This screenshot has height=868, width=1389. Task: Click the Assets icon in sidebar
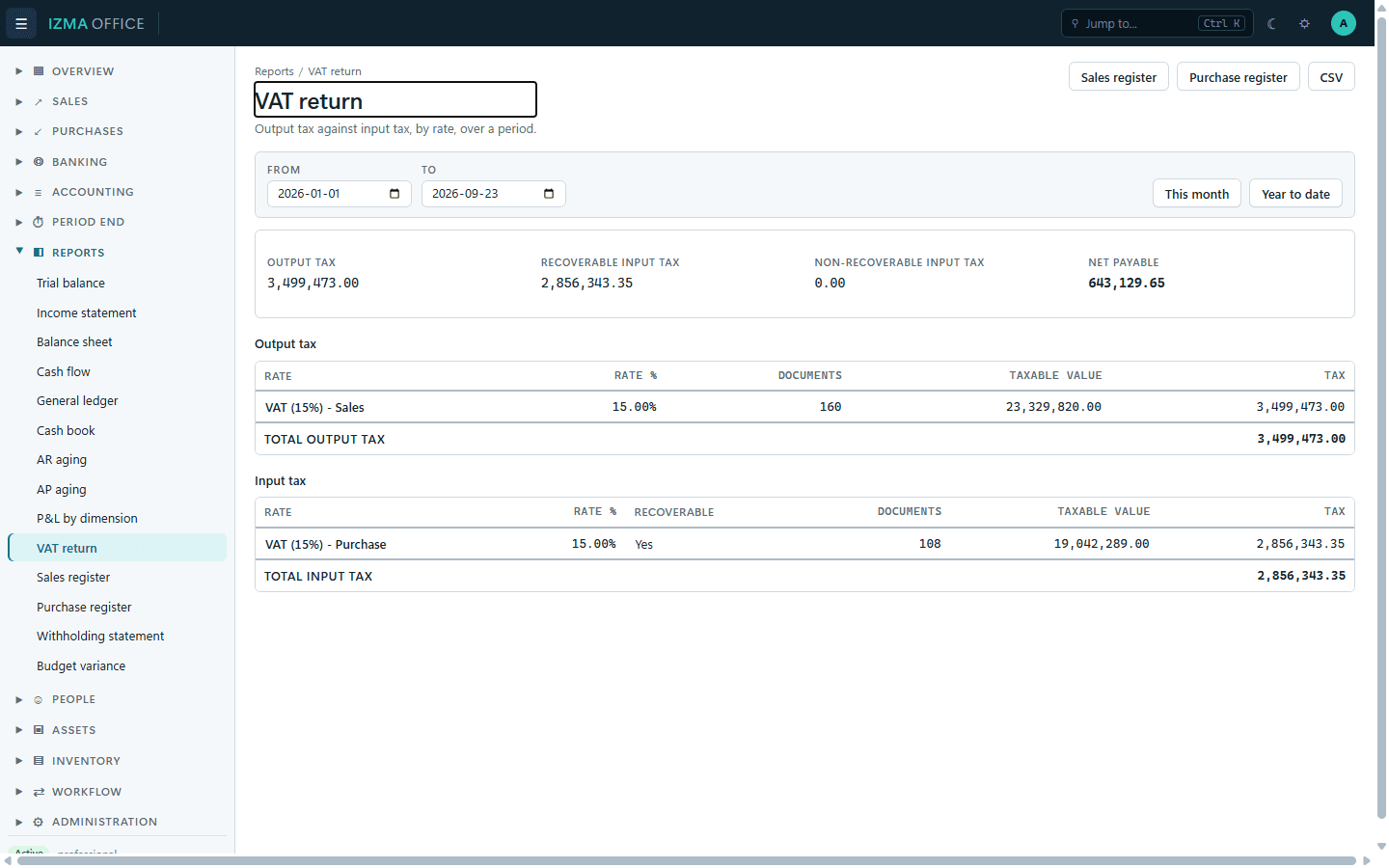point(39,730)
